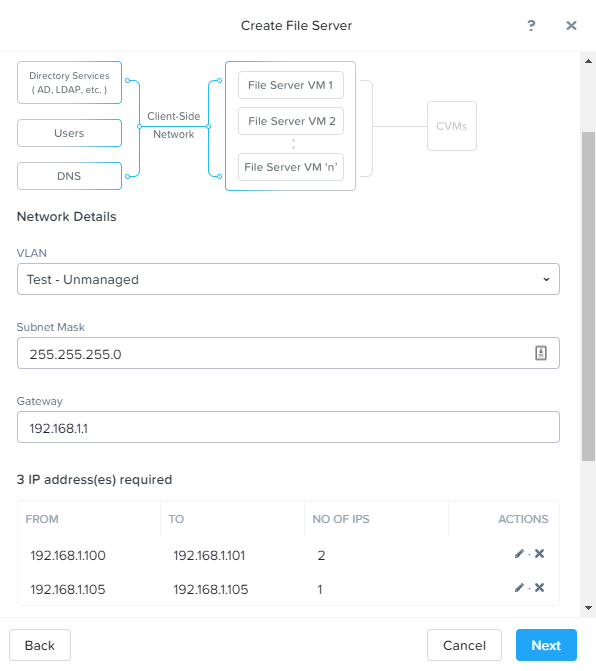Edit the 192.168.1.100 IP range
596x671 pixels.
(519, 554)
